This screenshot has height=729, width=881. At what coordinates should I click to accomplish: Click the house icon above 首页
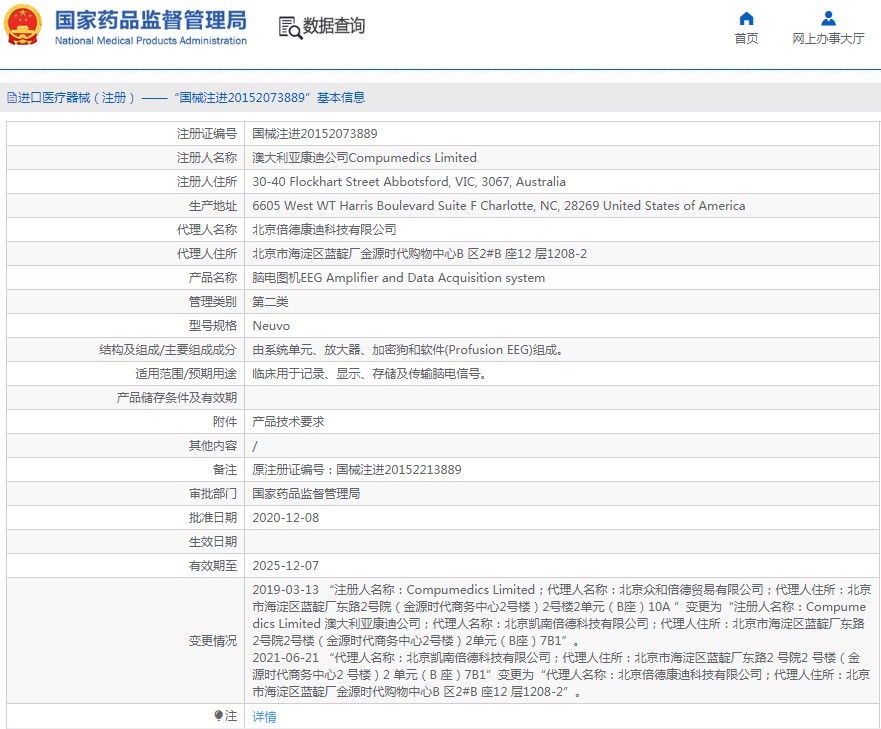pos(746,18)
